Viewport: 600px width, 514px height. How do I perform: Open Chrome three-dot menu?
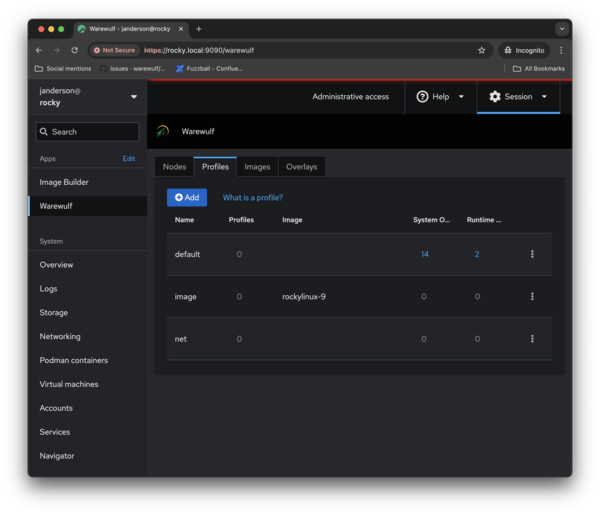pyautogui.click(x=561, y=50)
